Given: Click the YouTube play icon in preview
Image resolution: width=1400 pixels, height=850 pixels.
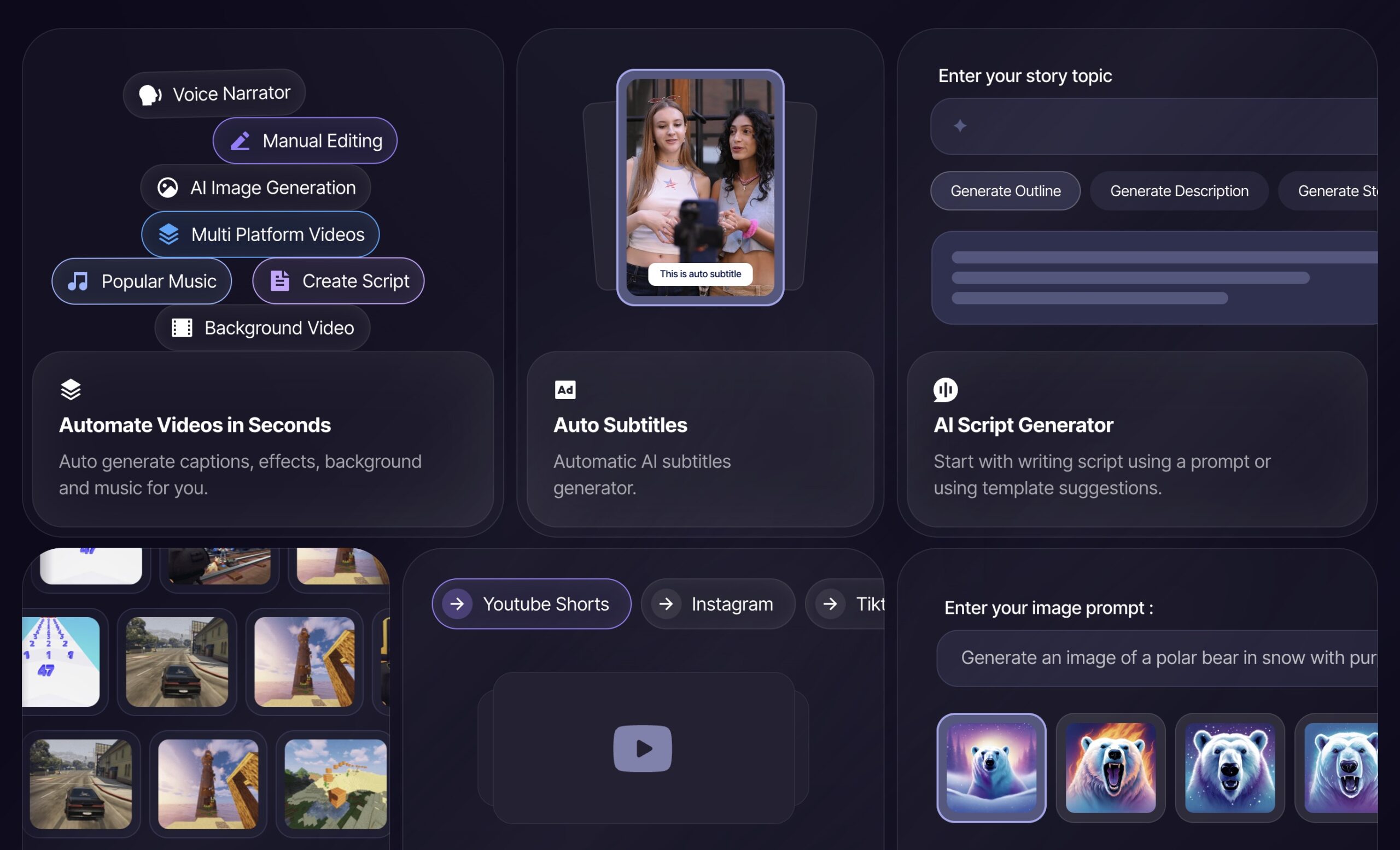Looking at the screenshot, I should point(643,749).
